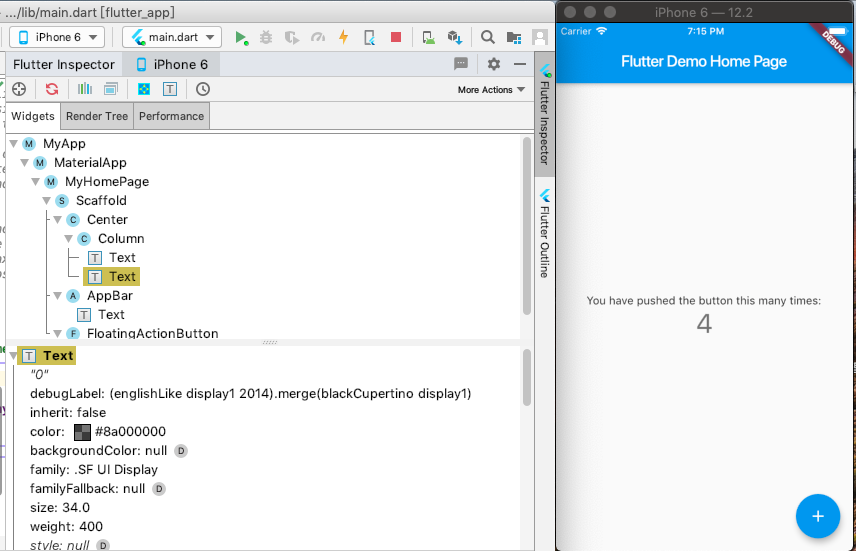Image resolution: width=856 pixels, height=551 pixels.
Task: Toggle Select Widget Mode crosshair icon
Action: (19, 89)
